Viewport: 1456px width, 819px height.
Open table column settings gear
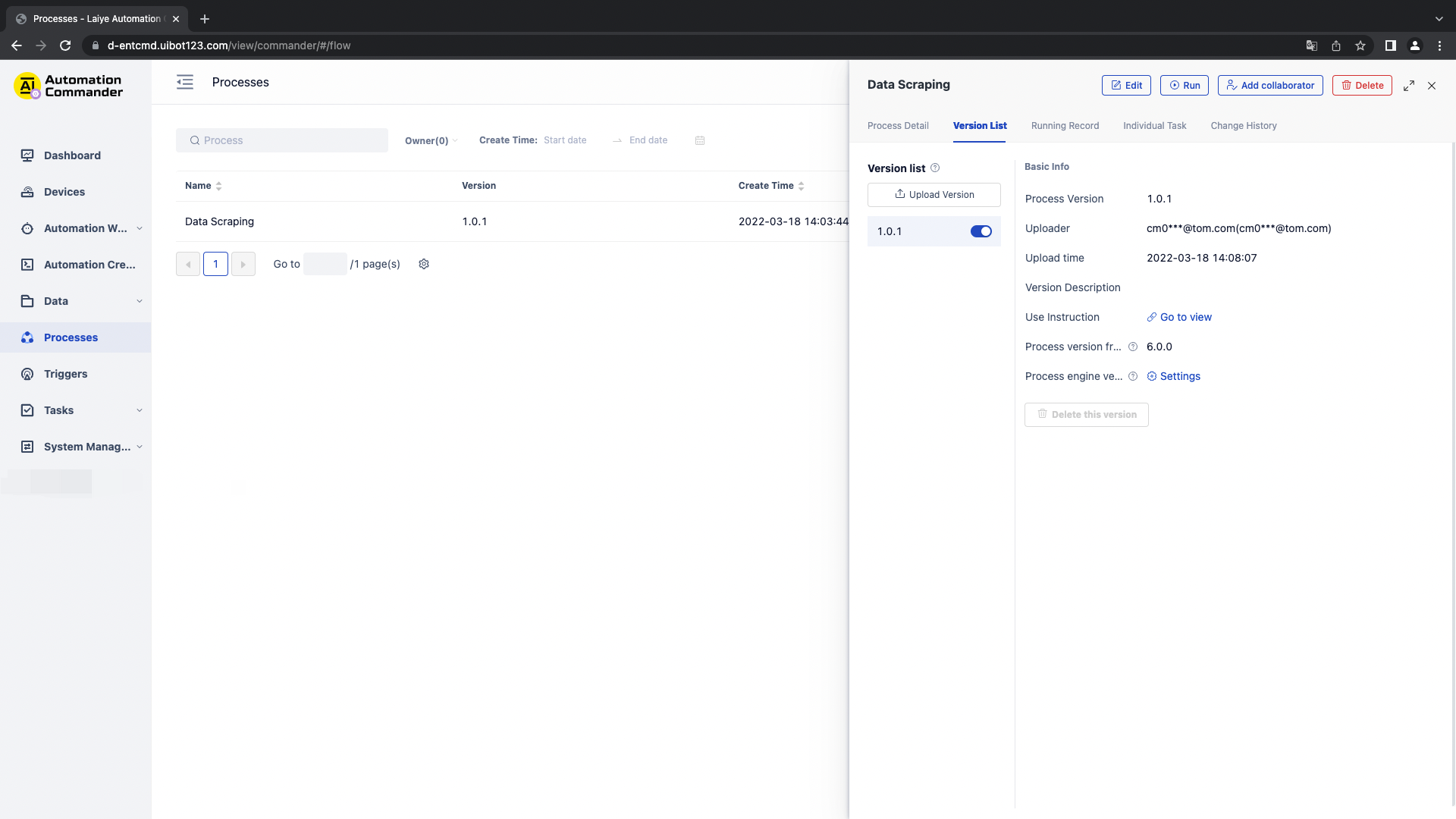click(x=424, y=264)
